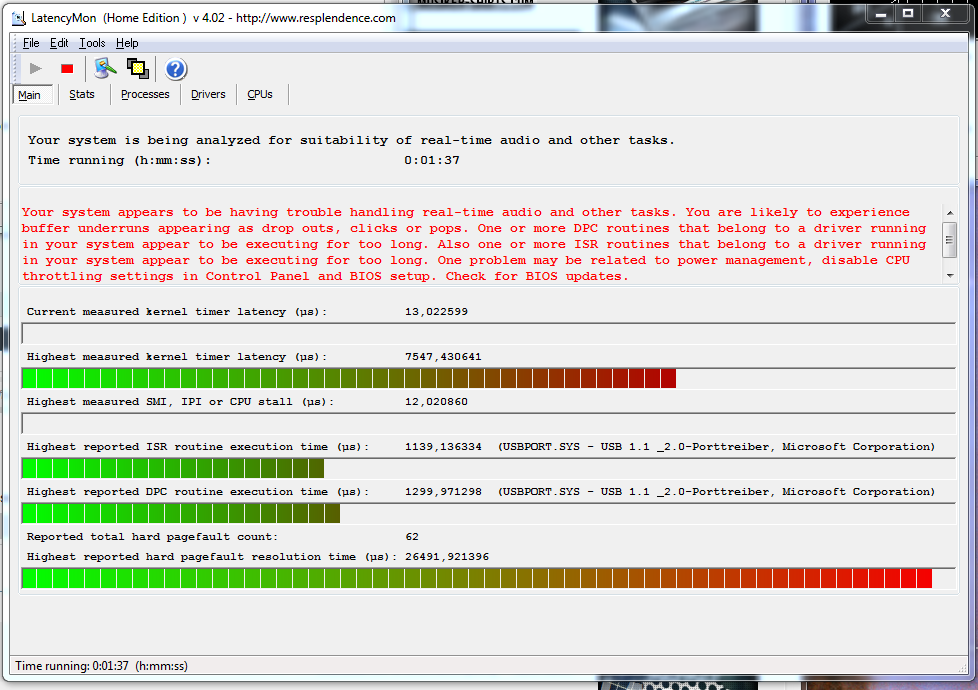Click the DPC routine execution time bar
Viewport: 978px width, 690px height.
(488, 513)
